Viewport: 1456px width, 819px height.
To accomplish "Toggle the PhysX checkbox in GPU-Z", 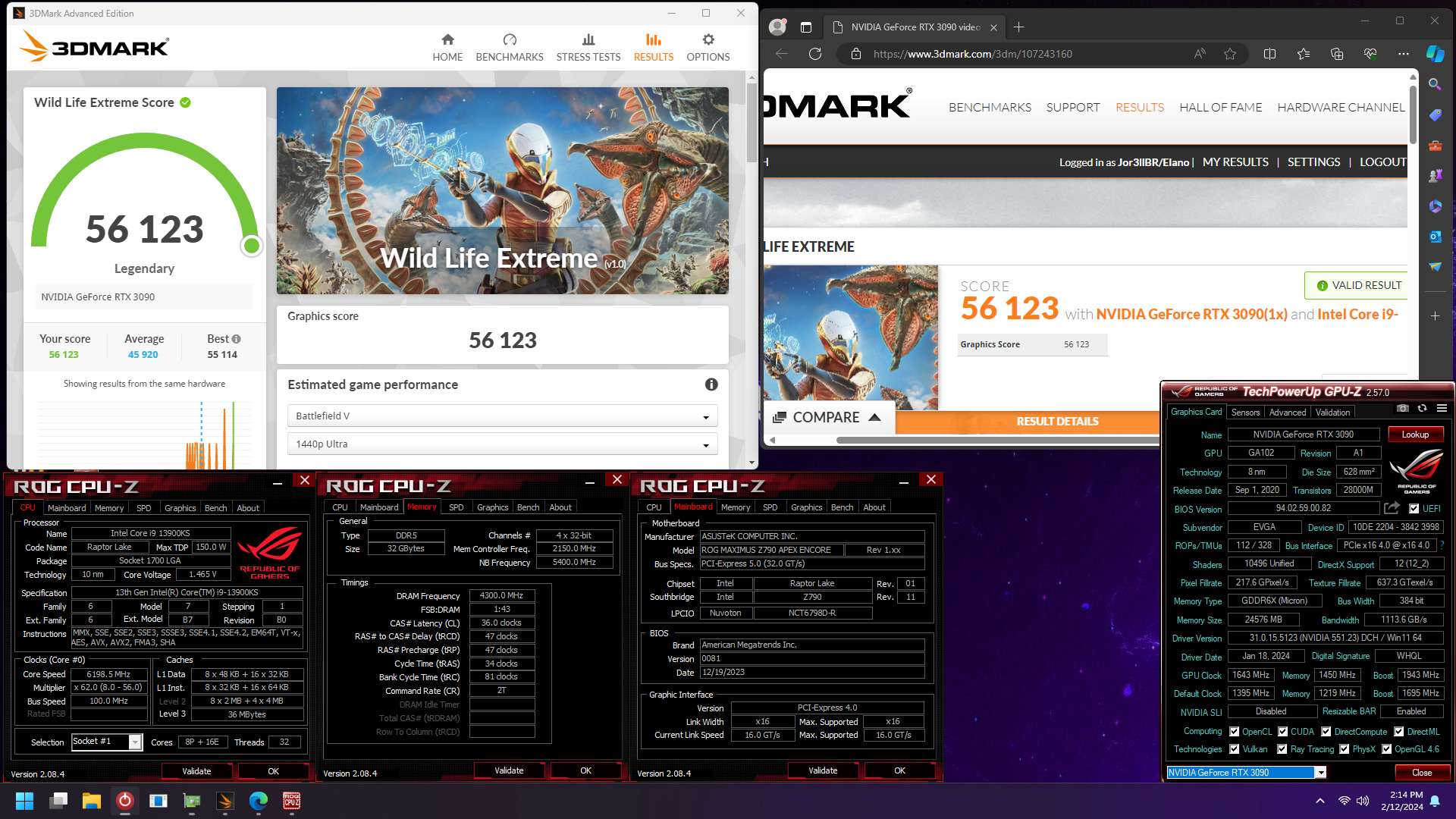I will tap(1345, 749).
